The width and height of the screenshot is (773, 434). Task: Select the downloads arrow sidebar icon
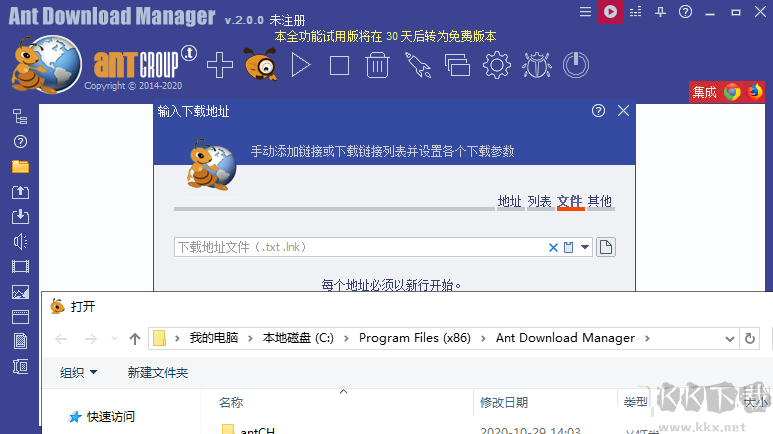(20, 217)
